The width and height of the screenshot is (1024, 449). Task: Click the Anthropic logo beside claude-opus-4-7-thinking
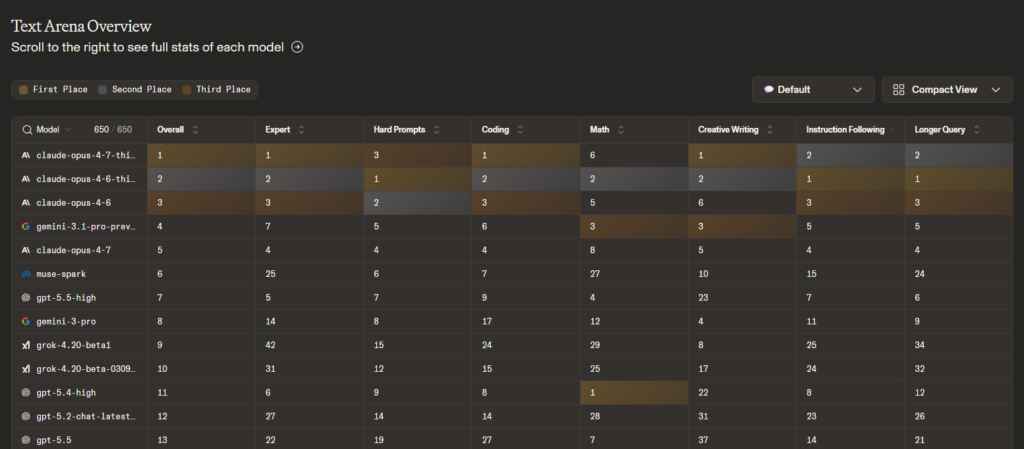pos(26,155)
